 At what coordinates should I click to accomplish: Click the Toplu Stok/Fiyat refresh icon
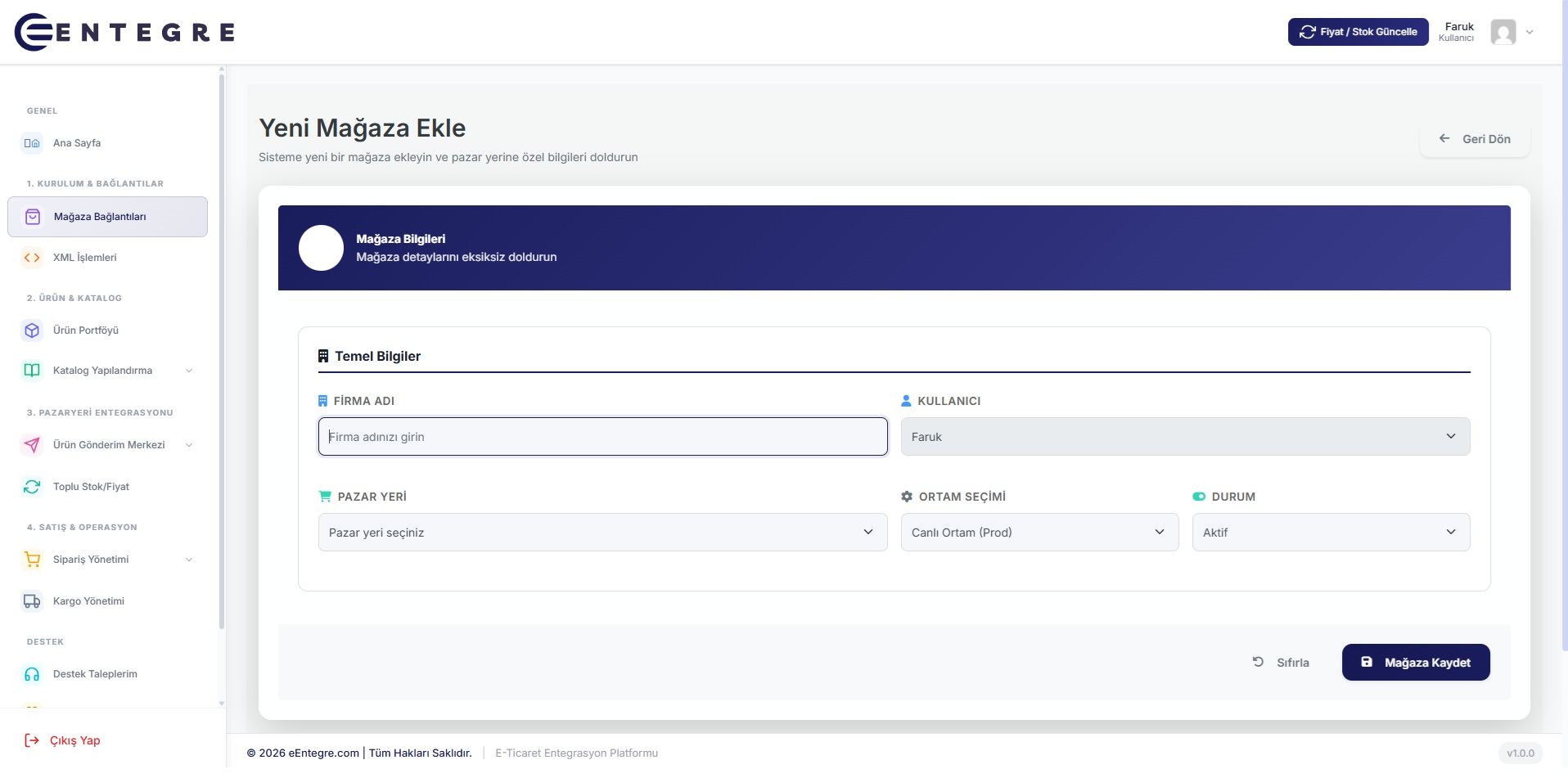click(x=32, y=487)
